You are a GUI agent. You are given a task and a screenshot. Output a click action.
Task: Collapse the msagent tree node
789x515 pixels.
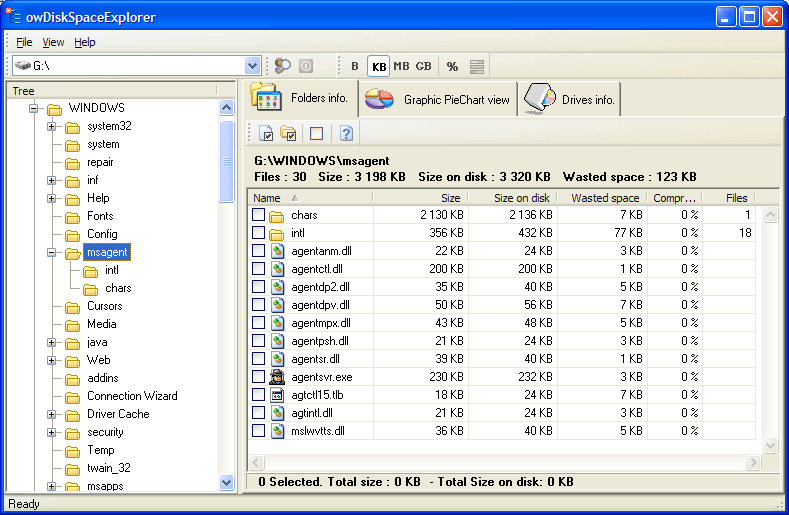(51, 252)
